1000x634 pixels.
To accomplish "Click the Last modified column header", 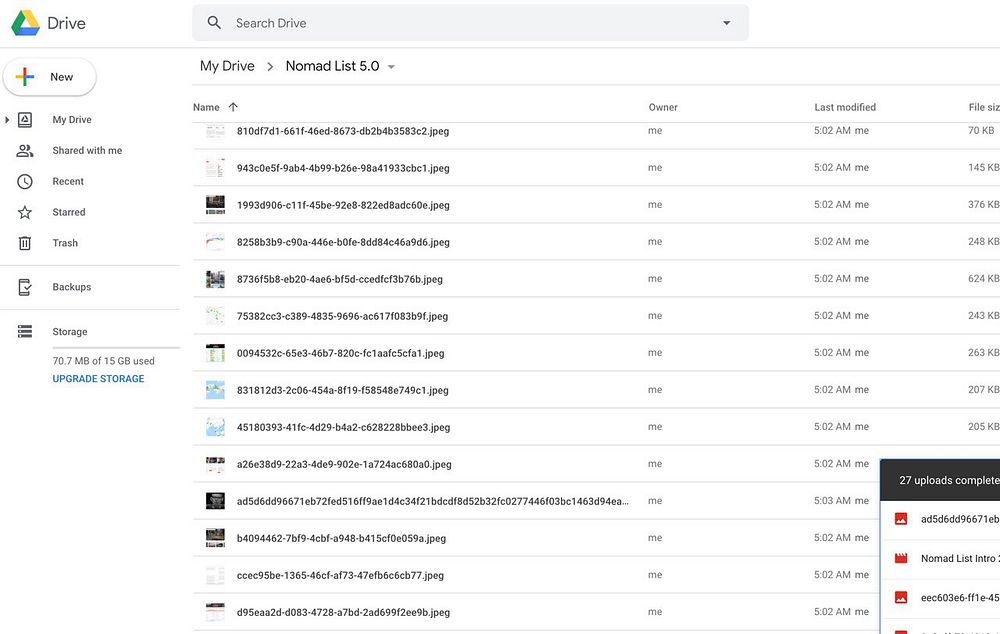I will pos(845,107).
